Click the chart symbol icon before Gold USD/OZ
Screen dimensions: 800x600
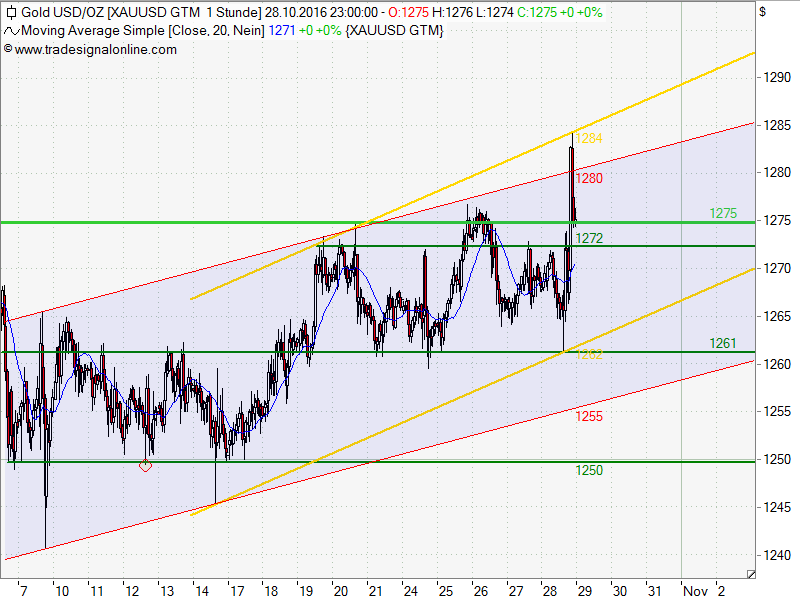coord(11,13)
